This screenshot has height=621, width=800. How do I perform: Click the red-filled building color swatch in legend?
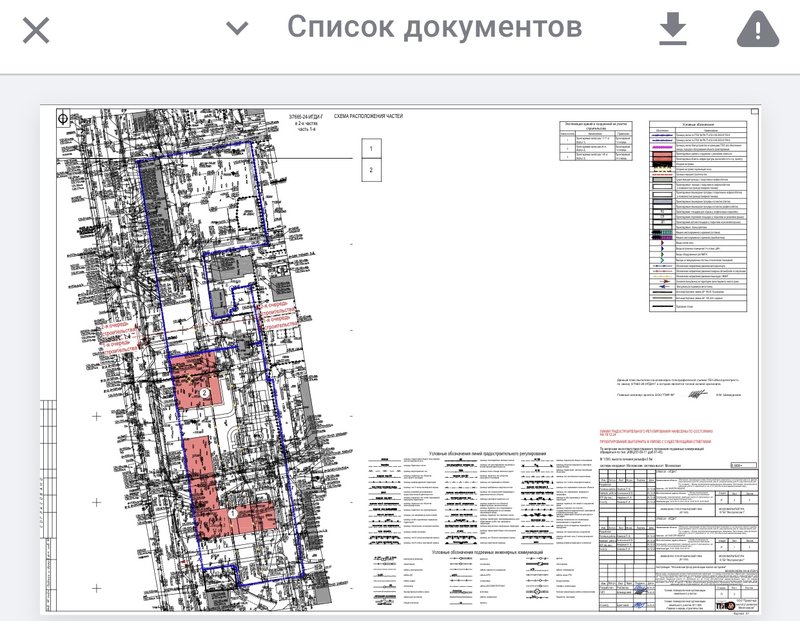[662, 155]
